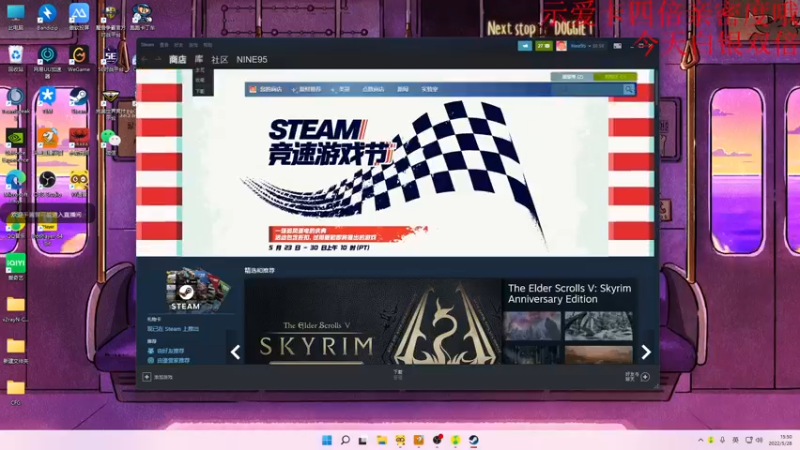Screen dimensions: 800x450
Task: Open the CFG folder on desktop
Action: click(x=15, y=392)
